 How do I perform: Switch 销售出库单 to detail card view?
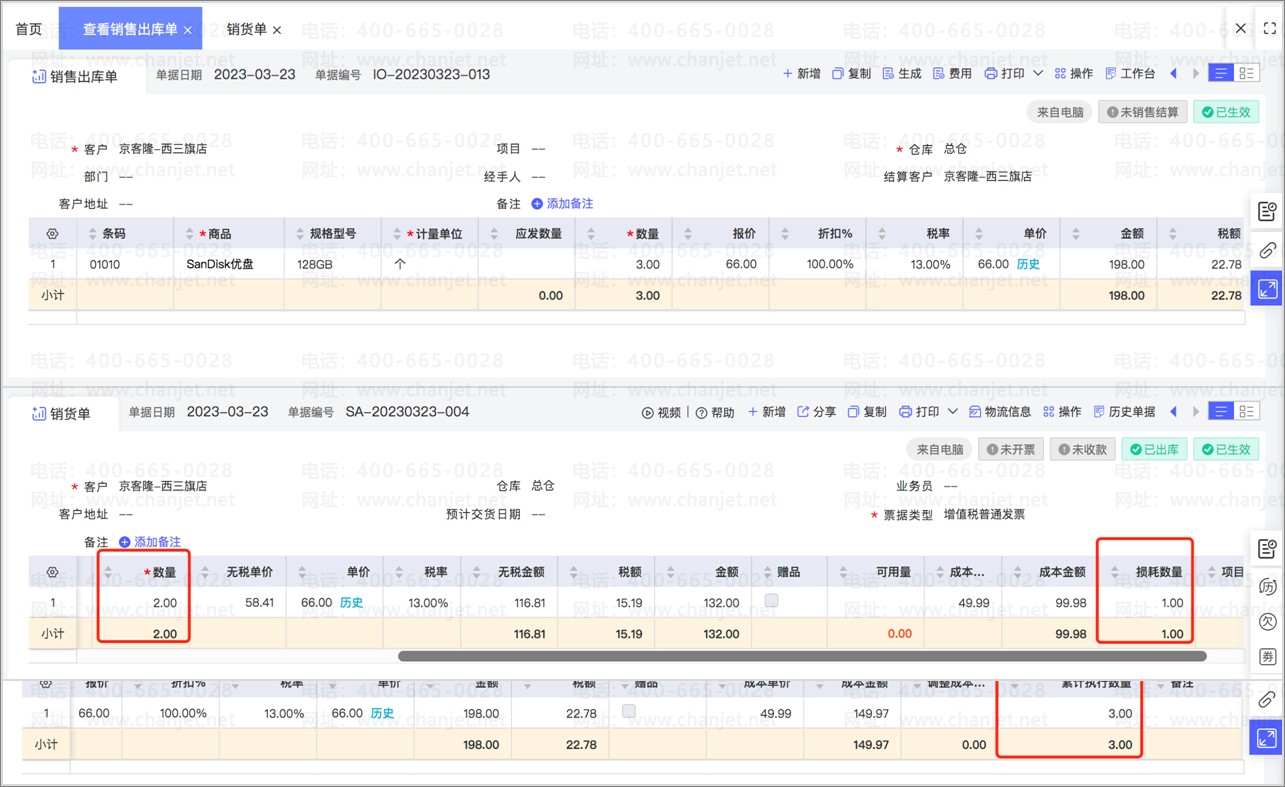coord(1246,73)
